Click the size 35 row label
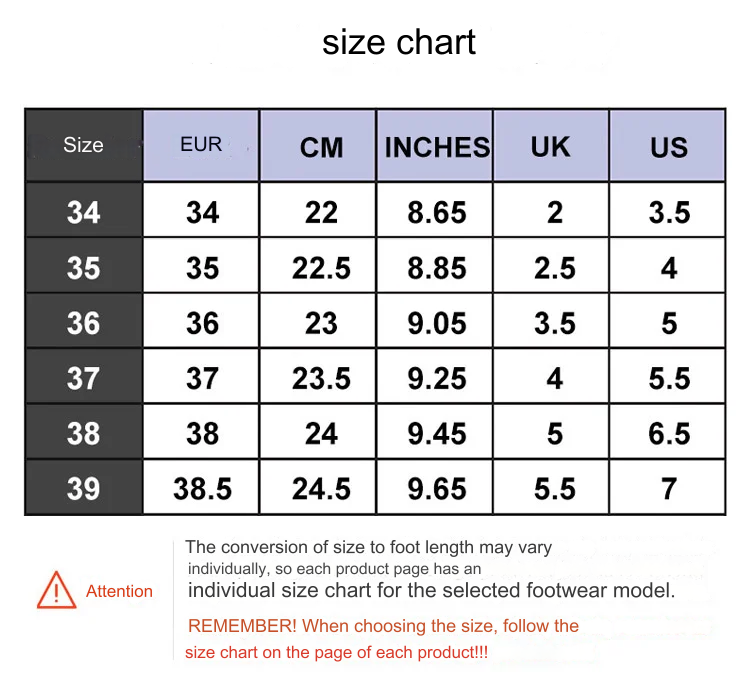Viewport: 750px width, 688px height. point(83,268)
